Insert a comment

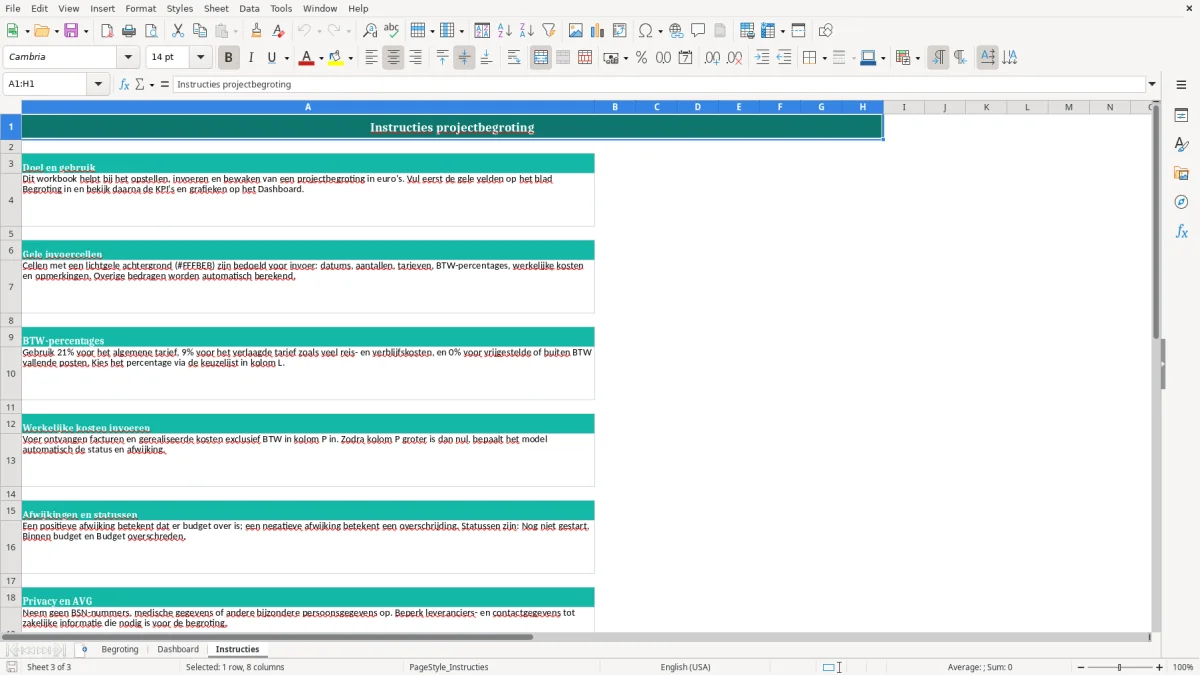coord(699,31)
